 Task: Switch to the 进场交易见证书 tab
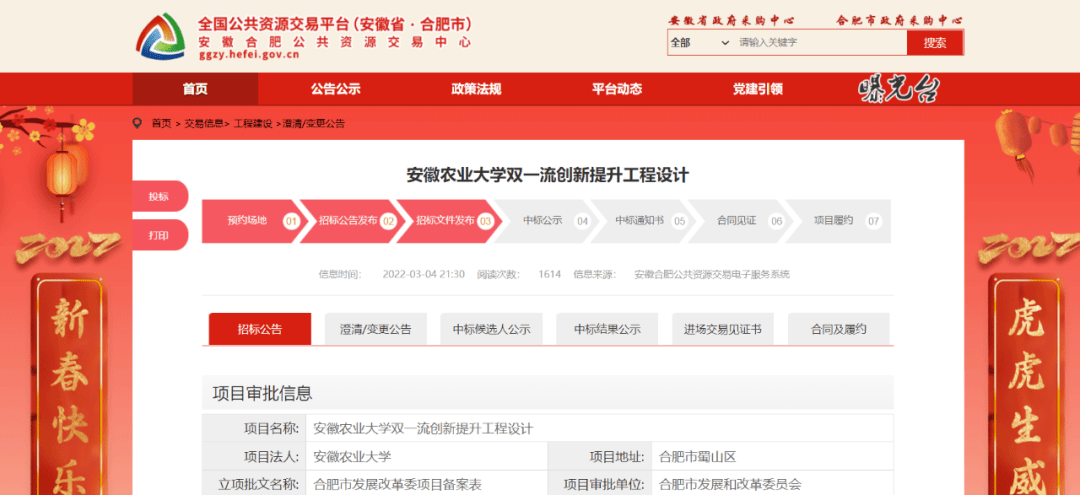(723, 329)
